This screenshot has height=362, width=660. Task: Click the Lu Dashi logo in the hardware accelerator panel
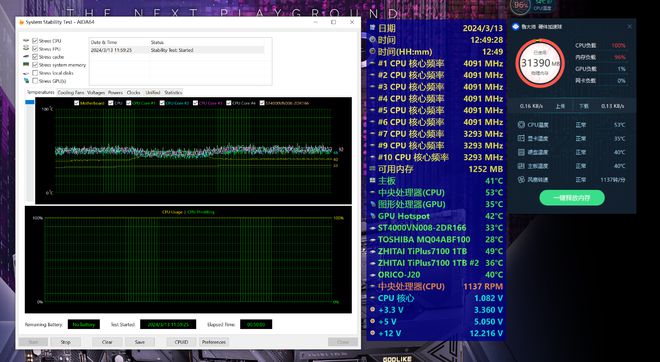tap(515, 27)
